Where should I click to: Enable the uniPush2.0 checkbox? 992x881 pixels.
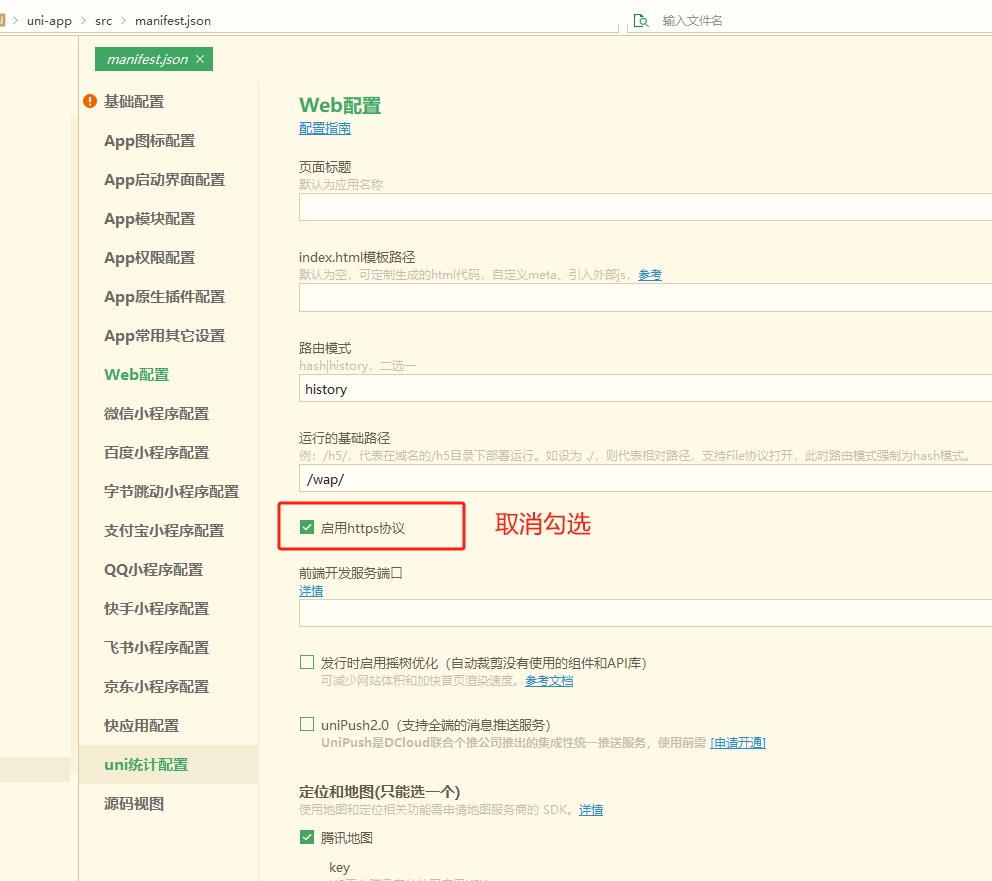[x=307, y=724]
